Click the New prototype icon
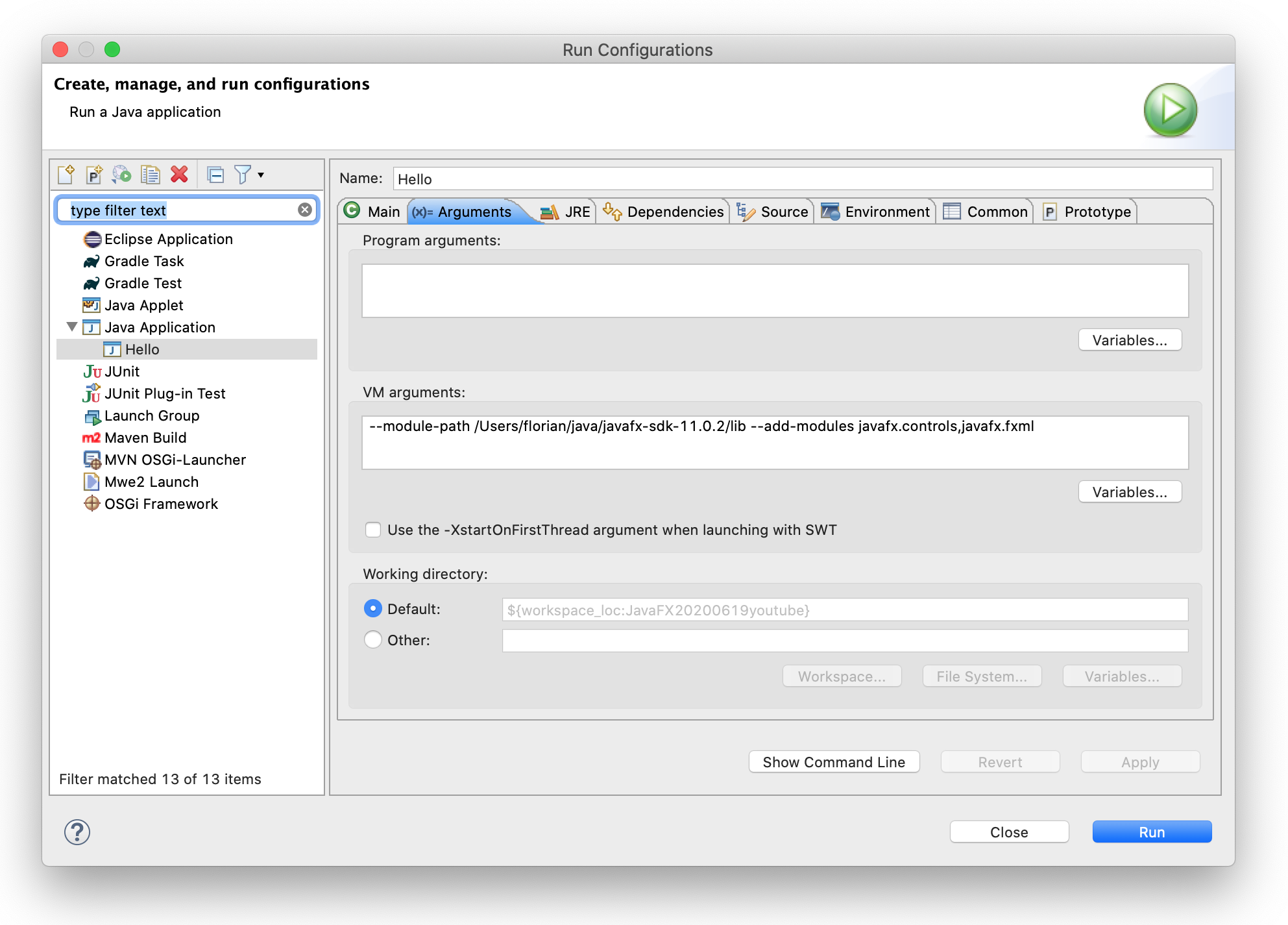This screenshot has height=925, width=1288. tap(94, 175)
